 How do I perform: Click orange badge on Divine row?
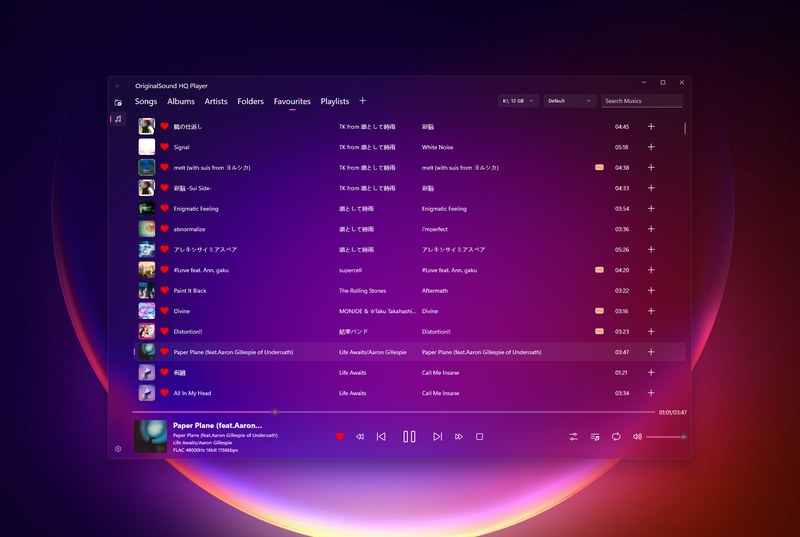point(599,311)
